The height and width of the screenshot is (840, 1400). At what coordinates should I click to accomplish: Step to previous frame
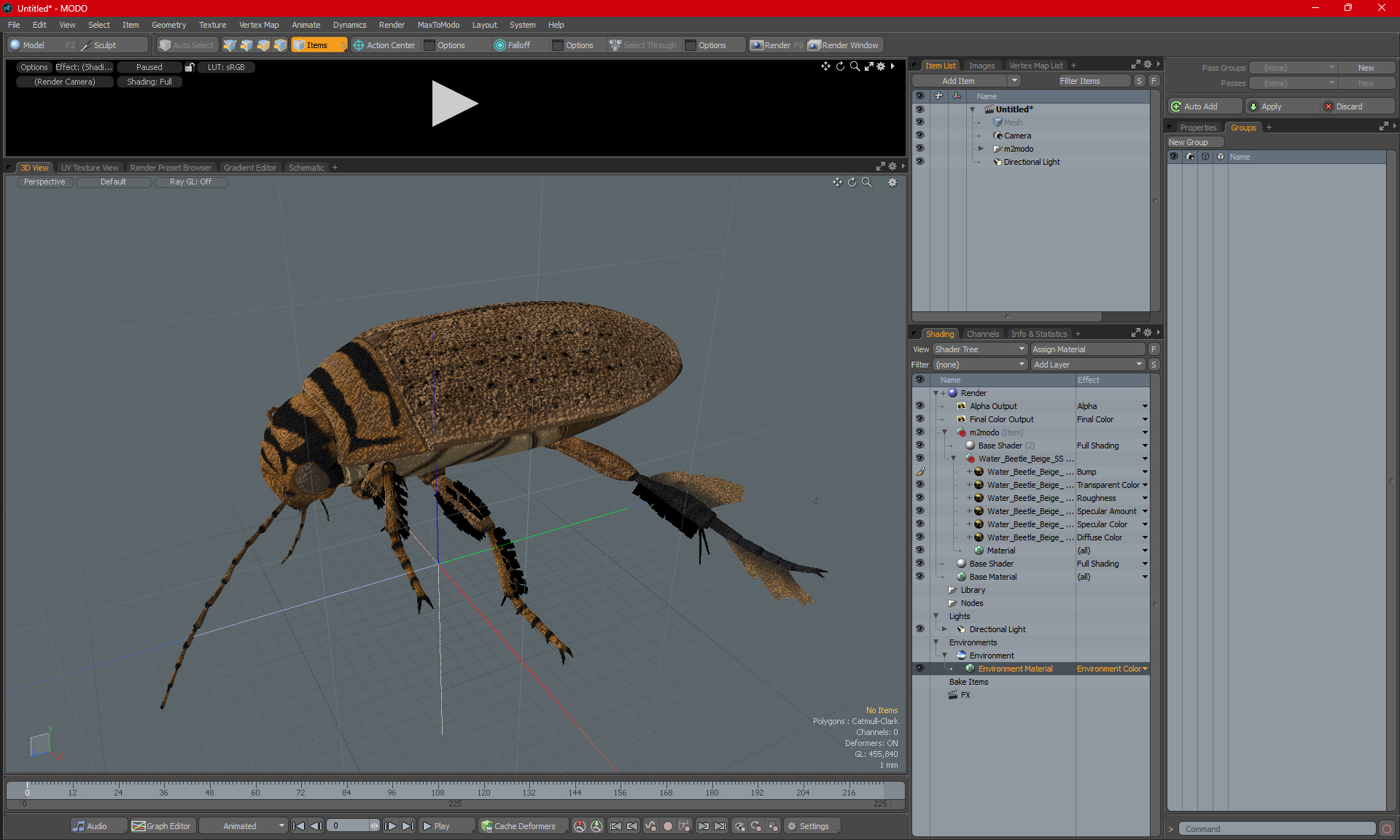point(316,826)
